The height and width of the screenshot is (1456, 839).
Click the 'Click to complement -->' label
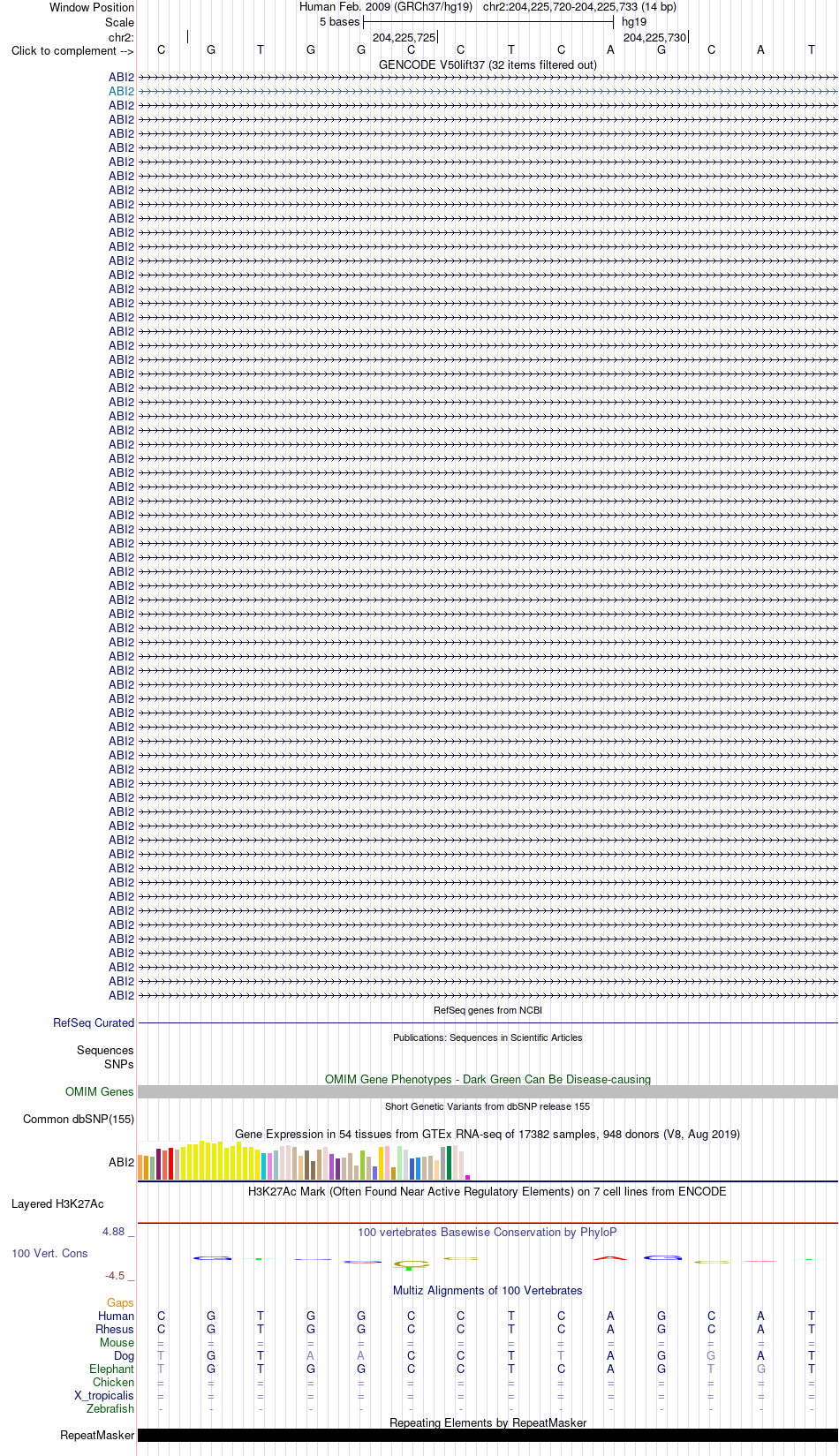point(72,50)
